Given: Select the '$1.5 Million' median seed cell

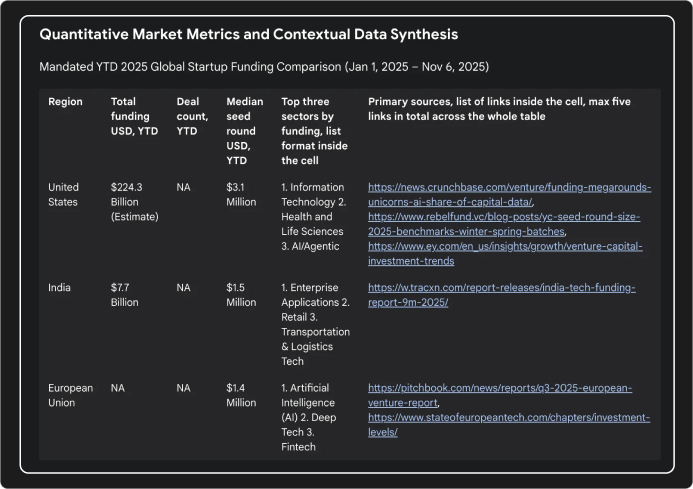Looking at the screenshot, I should pyautogui.click(x=241, y=295).
